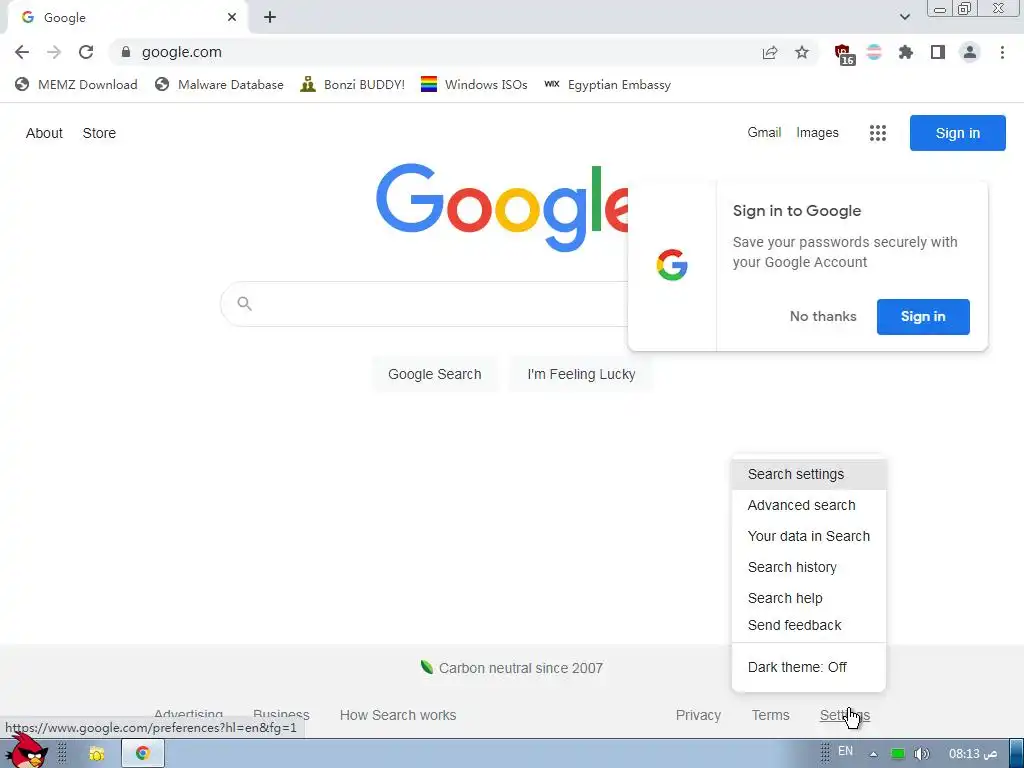The width and height of the screenshot is (1024, 768).
Task: Open a new tab with plus button
Action: click(x=270, y=18)
